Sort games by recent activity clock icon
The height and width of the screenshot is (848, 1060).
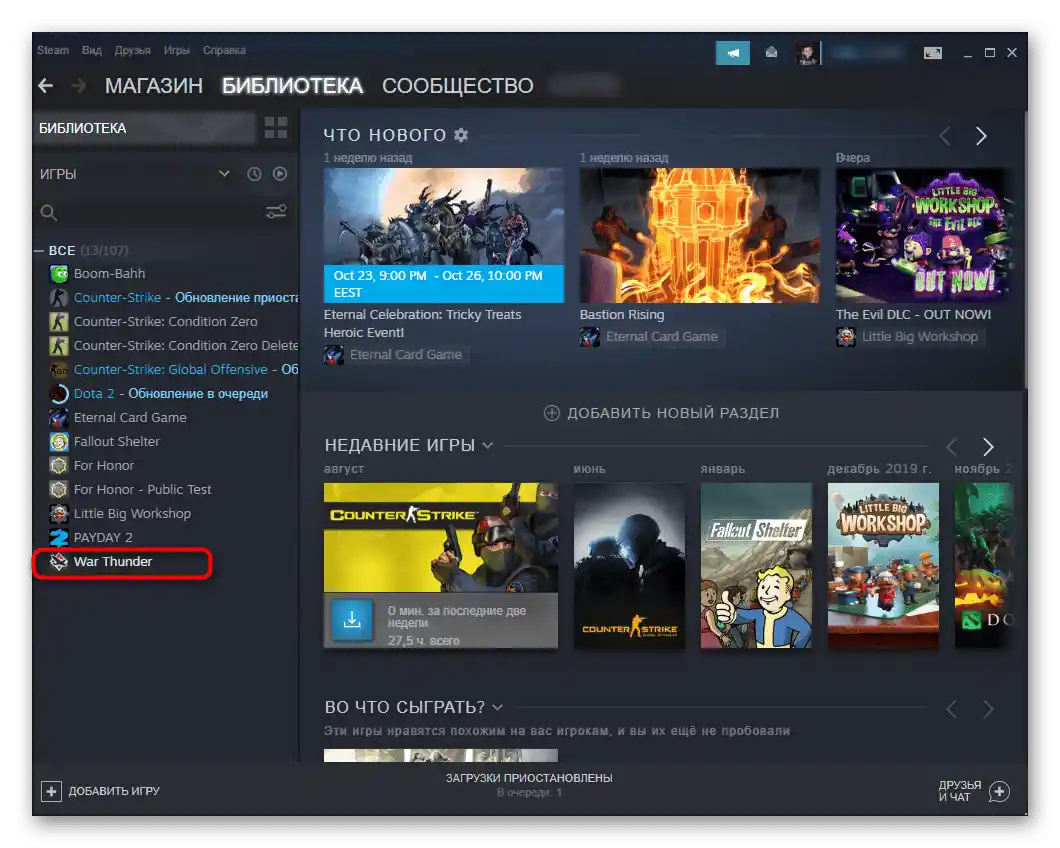tap(254, 174)
